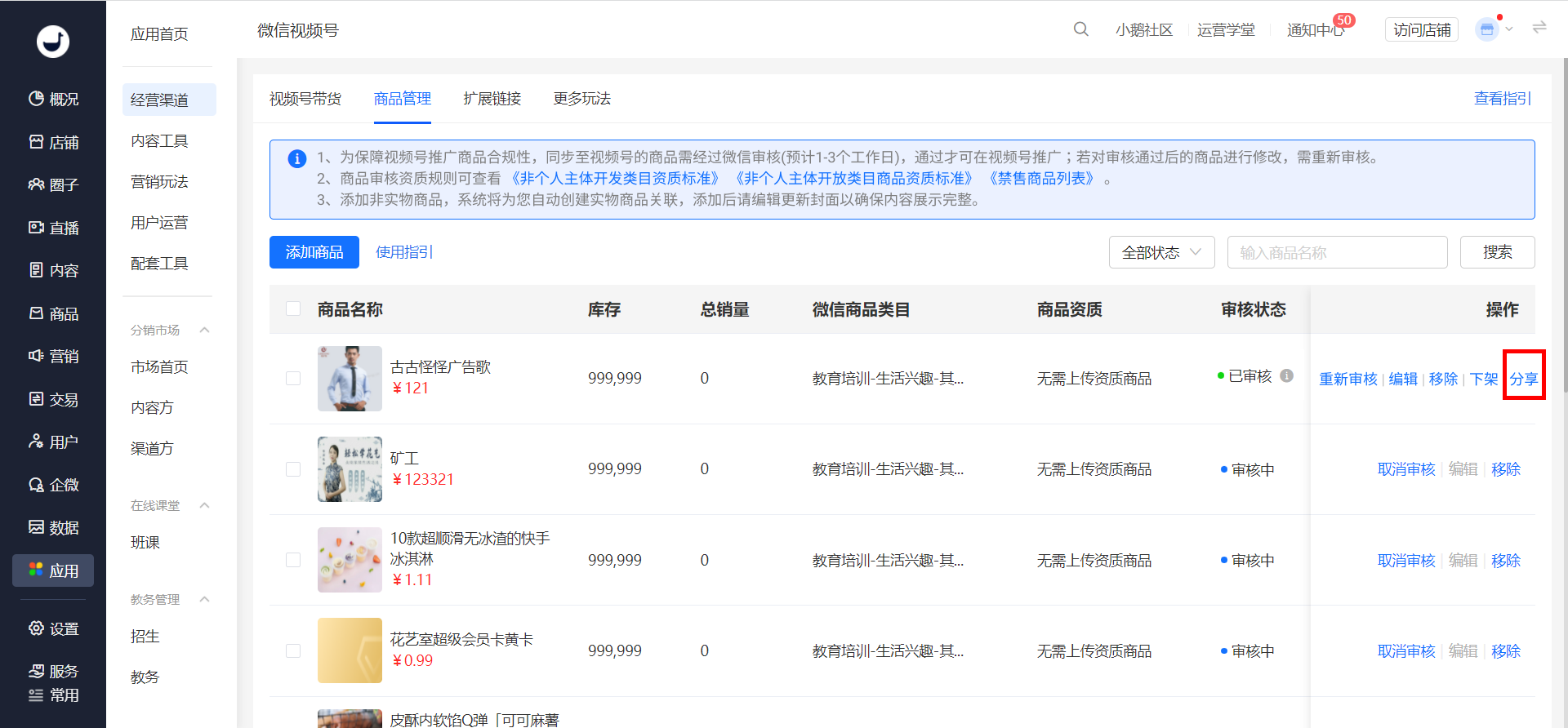Open the 矿工 product thumbnail
The width and height of the screenshot is (1568, 728).
pyautogui.click(x=350, y=469)
